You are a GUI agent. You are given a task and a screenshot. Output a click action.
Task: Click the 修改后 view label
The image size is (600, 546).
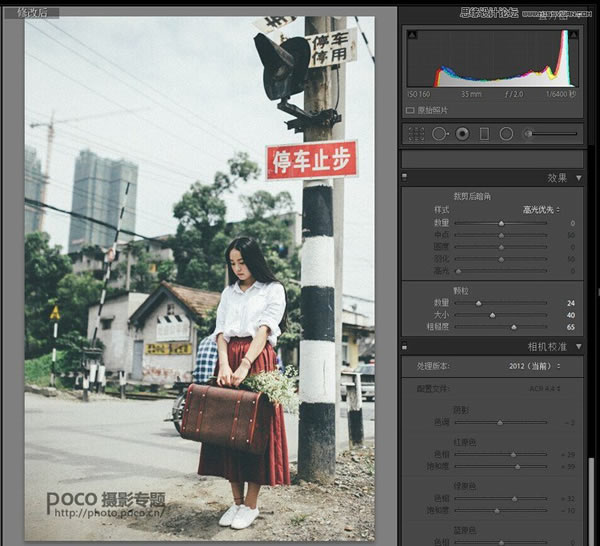point(32,13)
